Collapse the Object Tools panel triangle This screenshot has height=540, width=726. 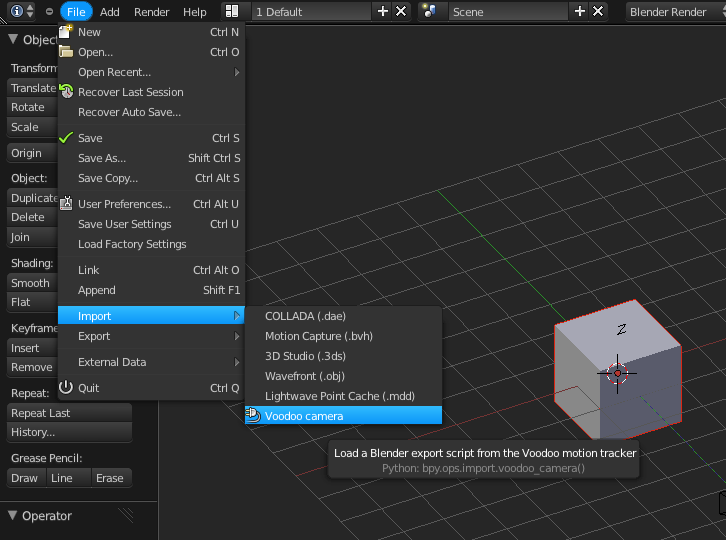coord(13,39)
